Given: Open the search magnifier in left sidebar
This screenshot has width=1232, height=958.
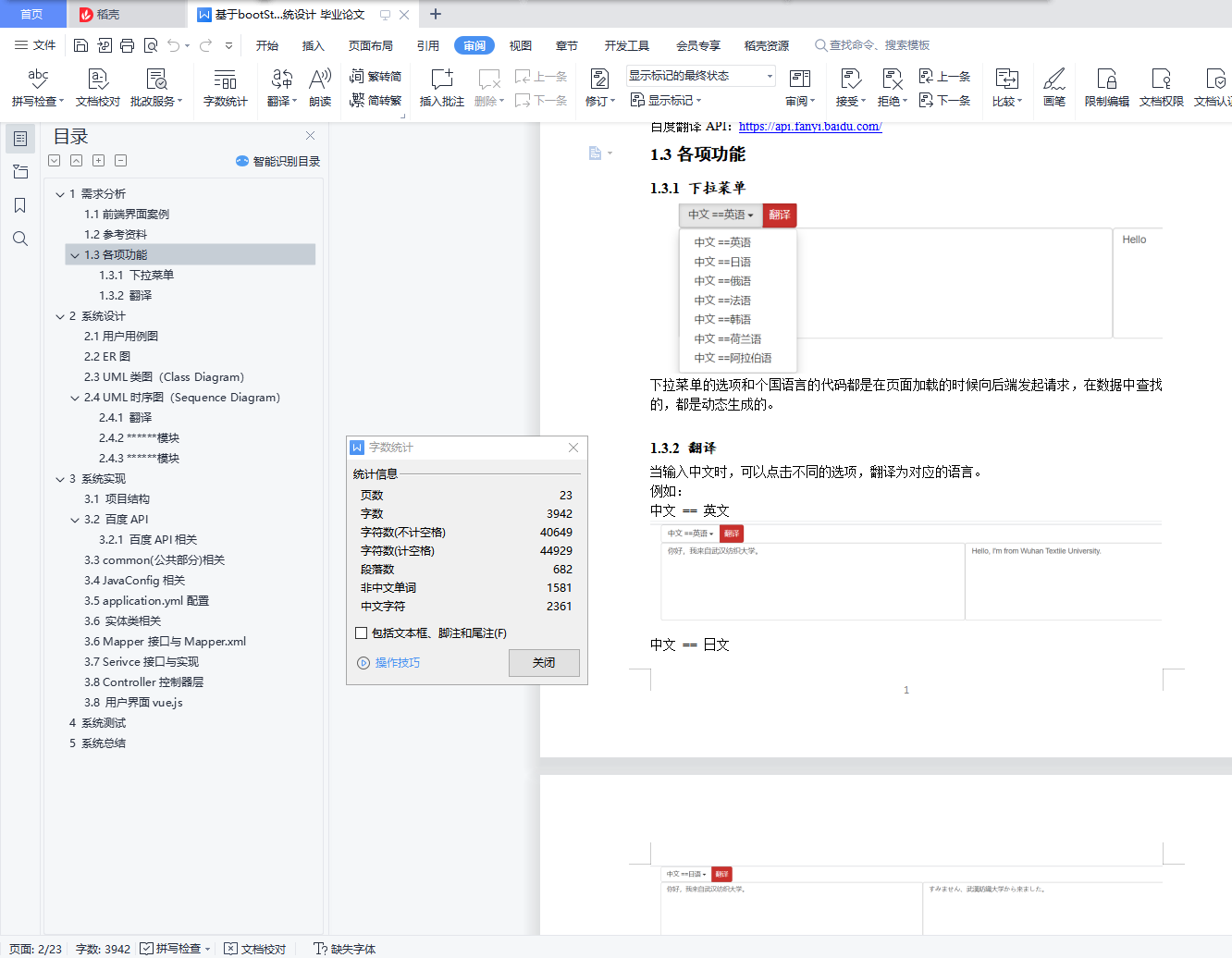Looking at the screenshot, I should tap(20, 239).
